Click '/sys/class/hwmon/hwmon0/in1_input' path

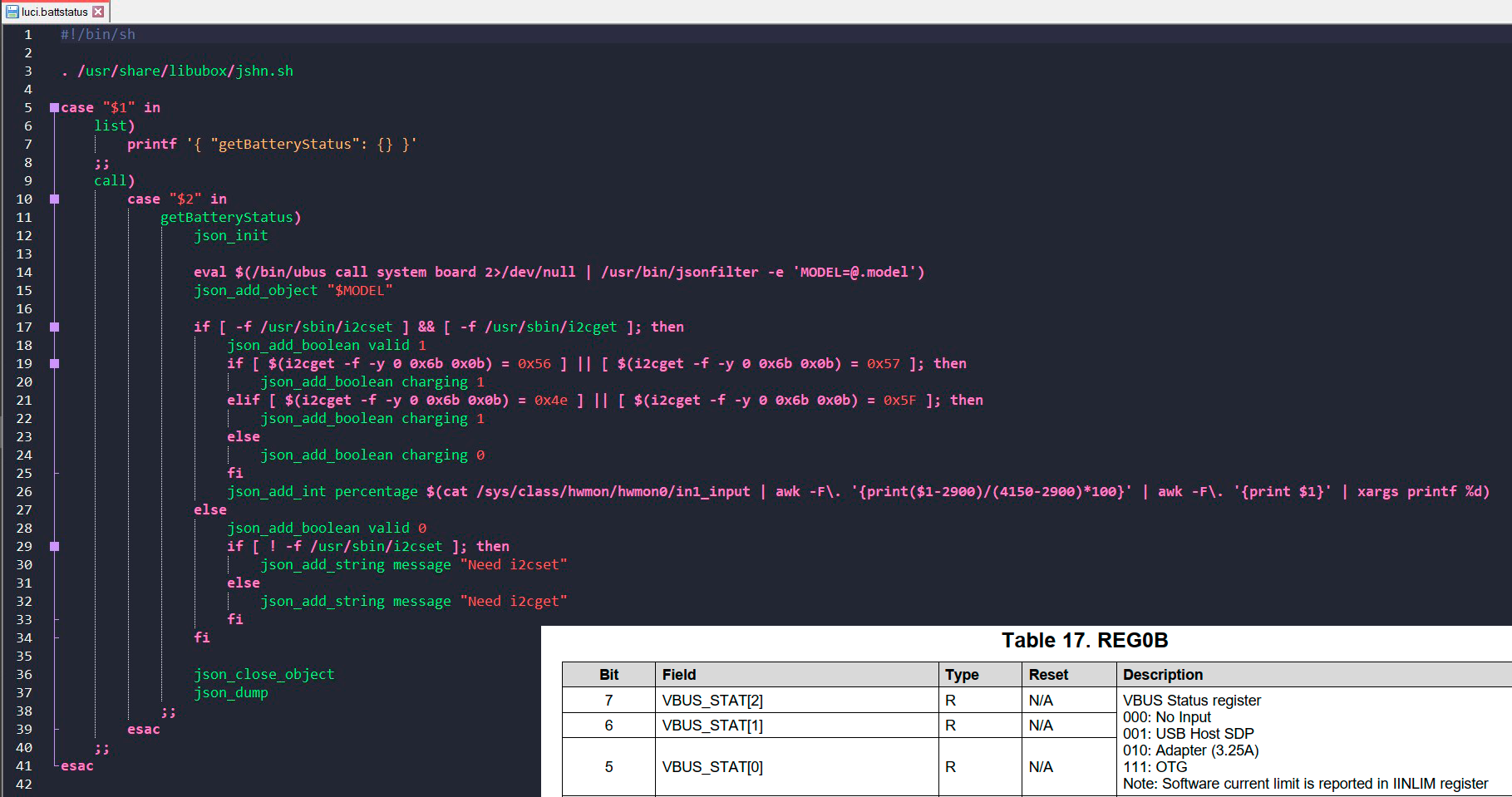(x=613, y=491)
